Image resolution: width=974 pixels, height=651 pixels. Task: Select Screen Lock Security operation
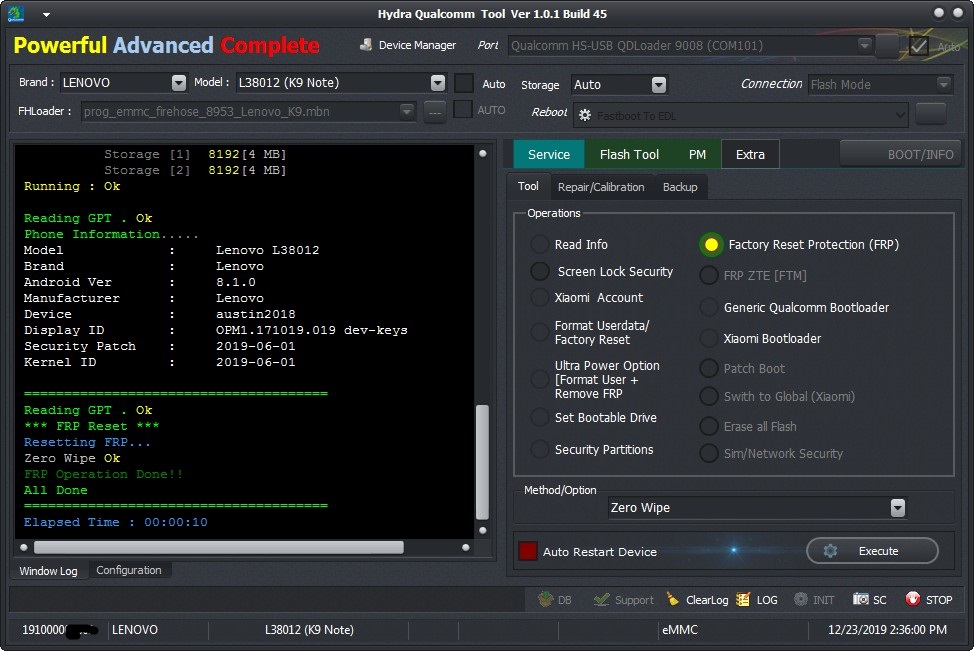pos(540,271)
